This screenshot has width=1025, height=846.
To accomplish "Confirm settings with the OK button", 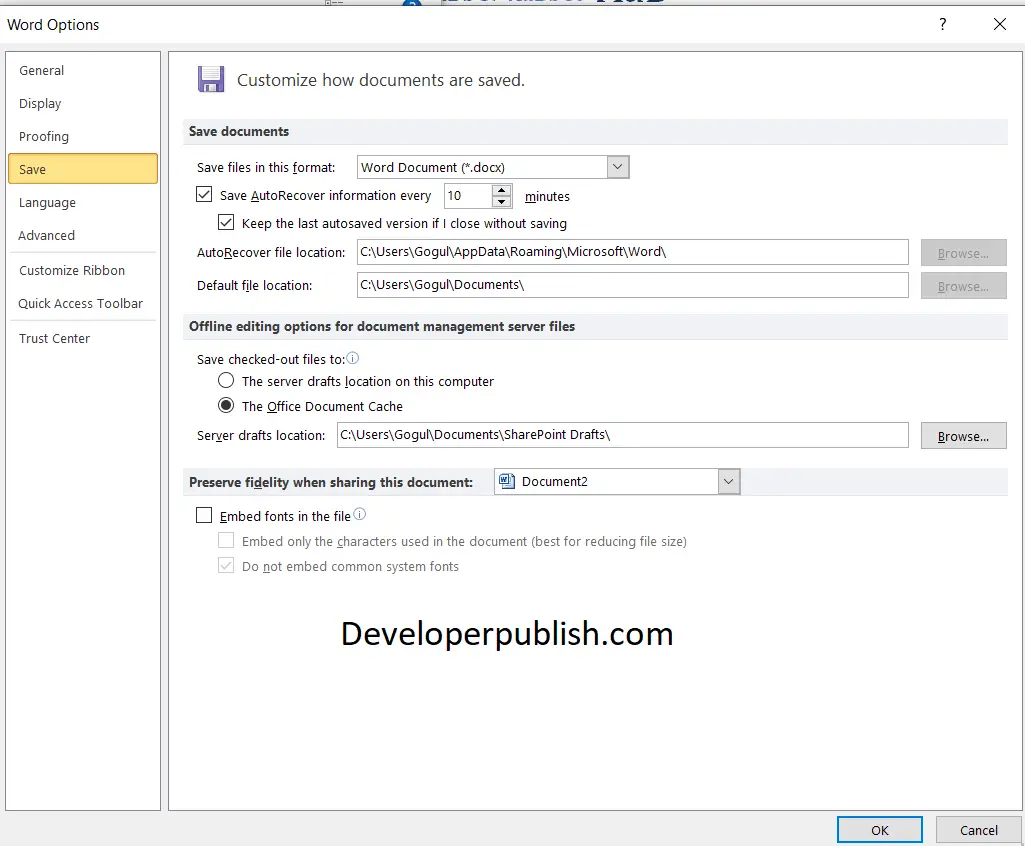I will (880, 830).
